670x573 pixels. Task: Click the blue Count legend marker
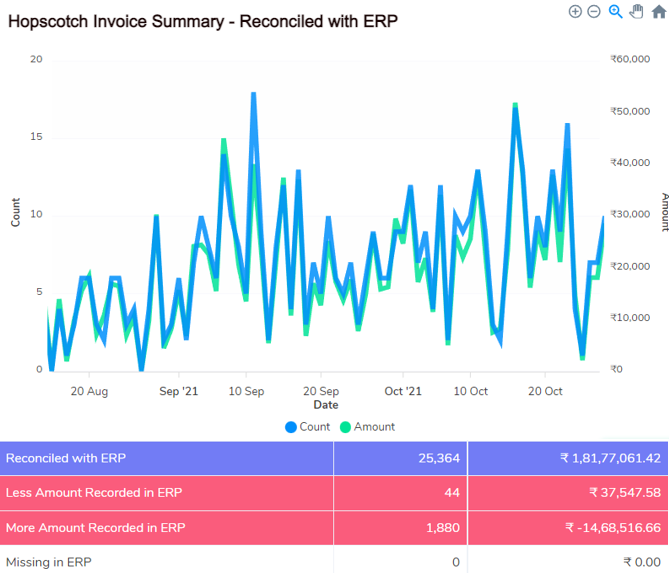point(291,427)
